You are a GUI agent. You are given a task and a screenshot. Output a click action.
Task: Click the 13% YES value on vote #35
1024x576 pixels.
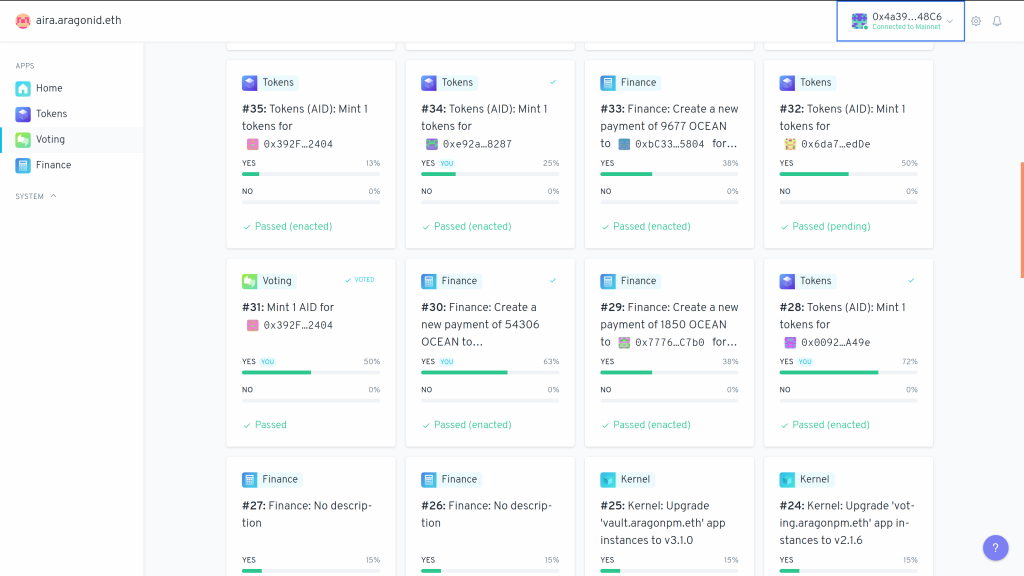tap(373, 163)
